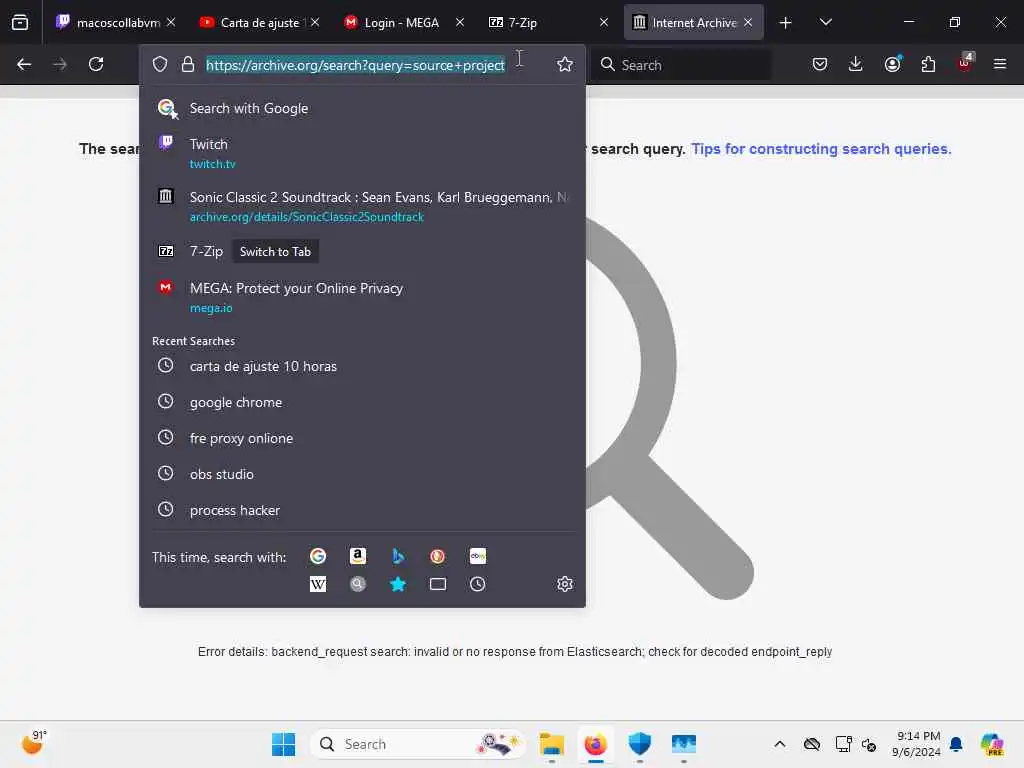This screenshot has height=768, width=1024.
Task: Search this time with Wikipedia
Action: [318, 584]
